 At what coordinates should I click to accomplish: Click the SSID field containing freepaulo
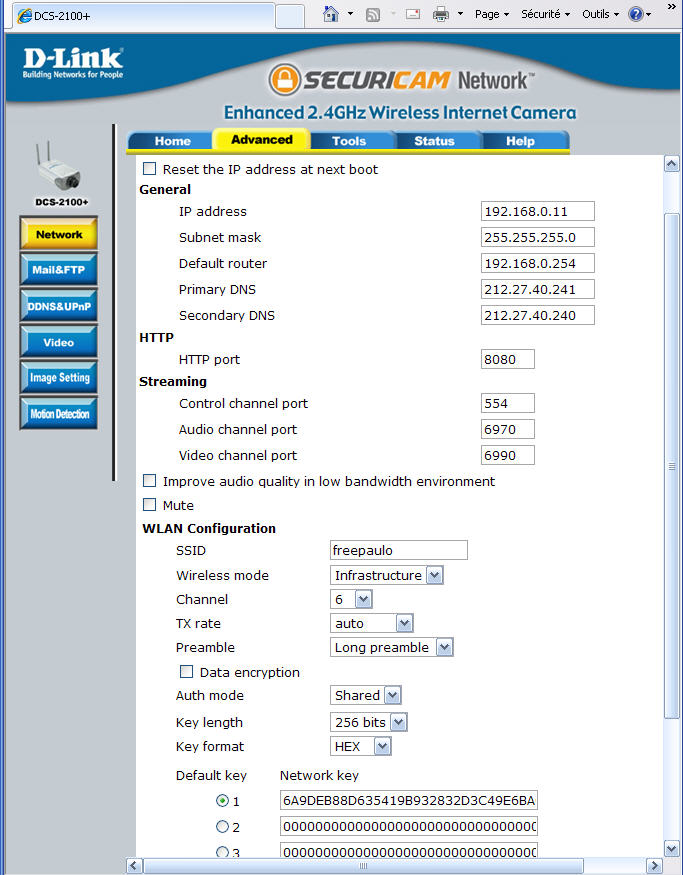[x=398, y=550]
